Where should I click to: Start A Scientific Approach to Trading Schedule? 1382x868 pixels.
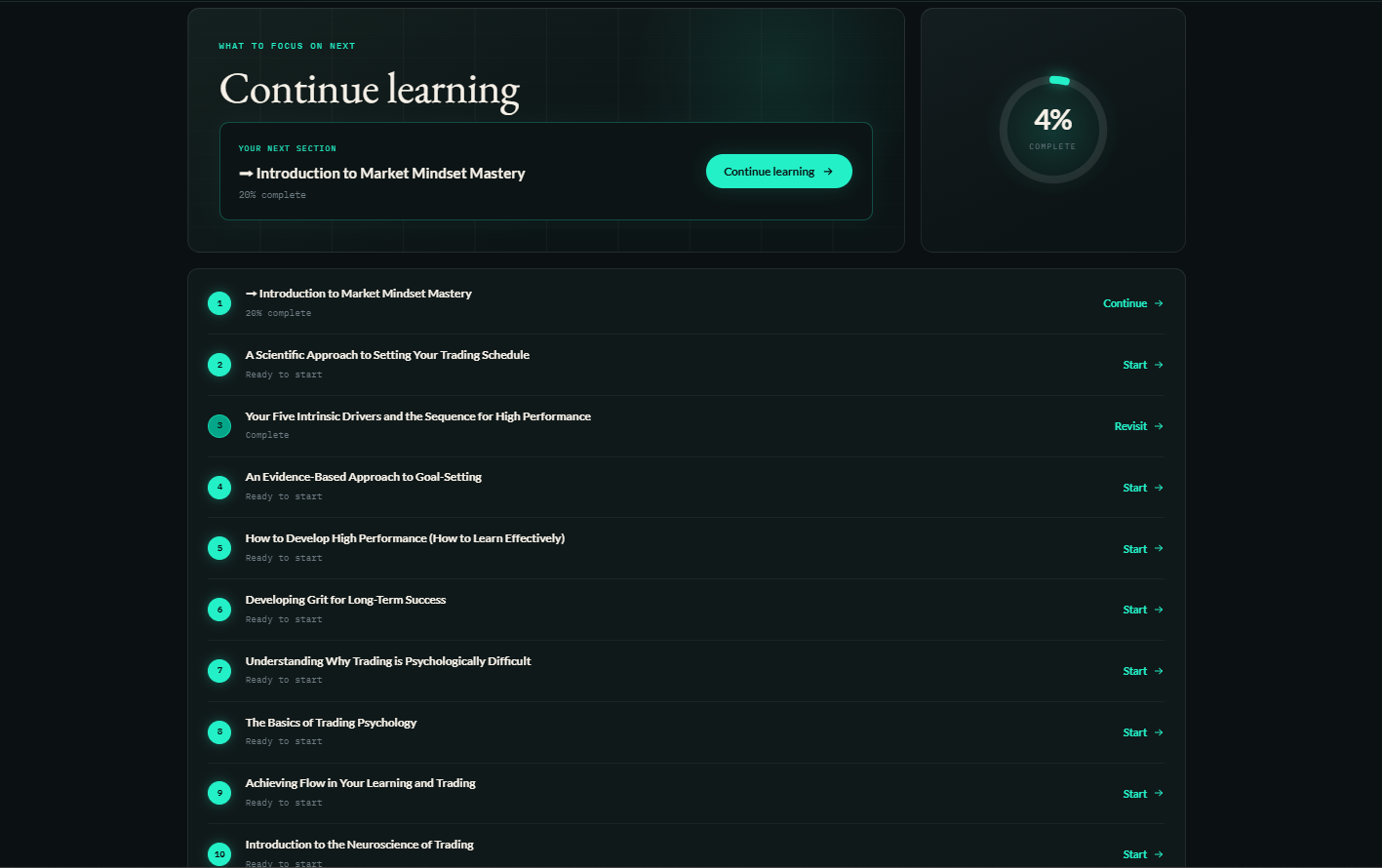1143,365
